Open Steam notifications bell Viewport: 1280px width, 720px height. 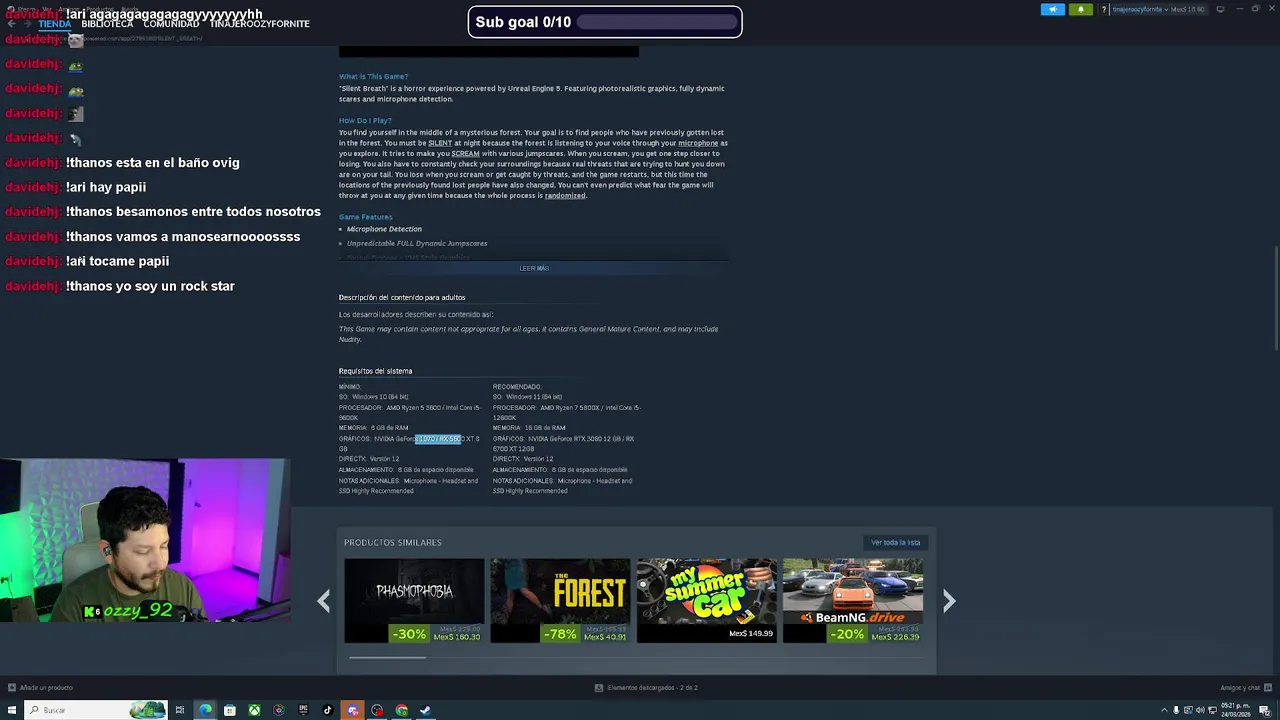click(x=1080, y=9)
